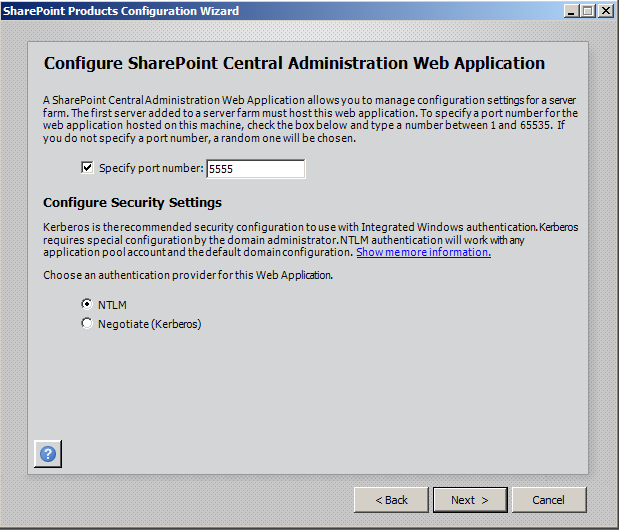Open the blue question mark help icon
619x530 pixels.
point(48,454)
